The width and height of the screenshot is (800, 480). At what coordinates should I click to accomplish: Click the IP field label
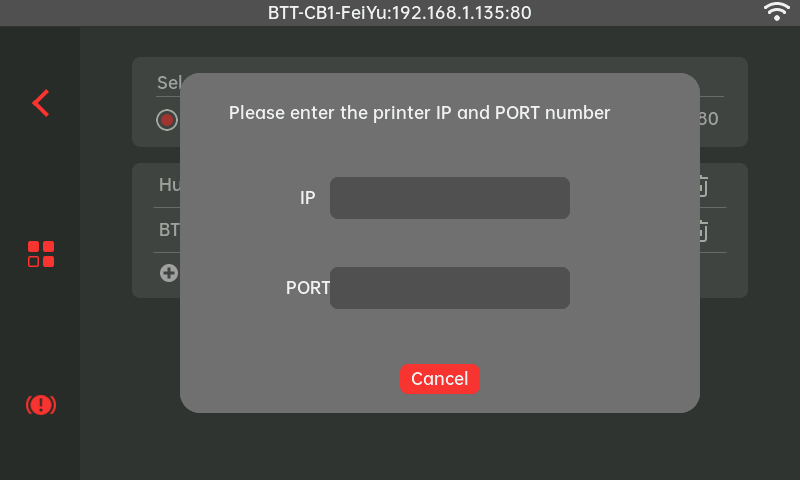[x=307, y=198]
